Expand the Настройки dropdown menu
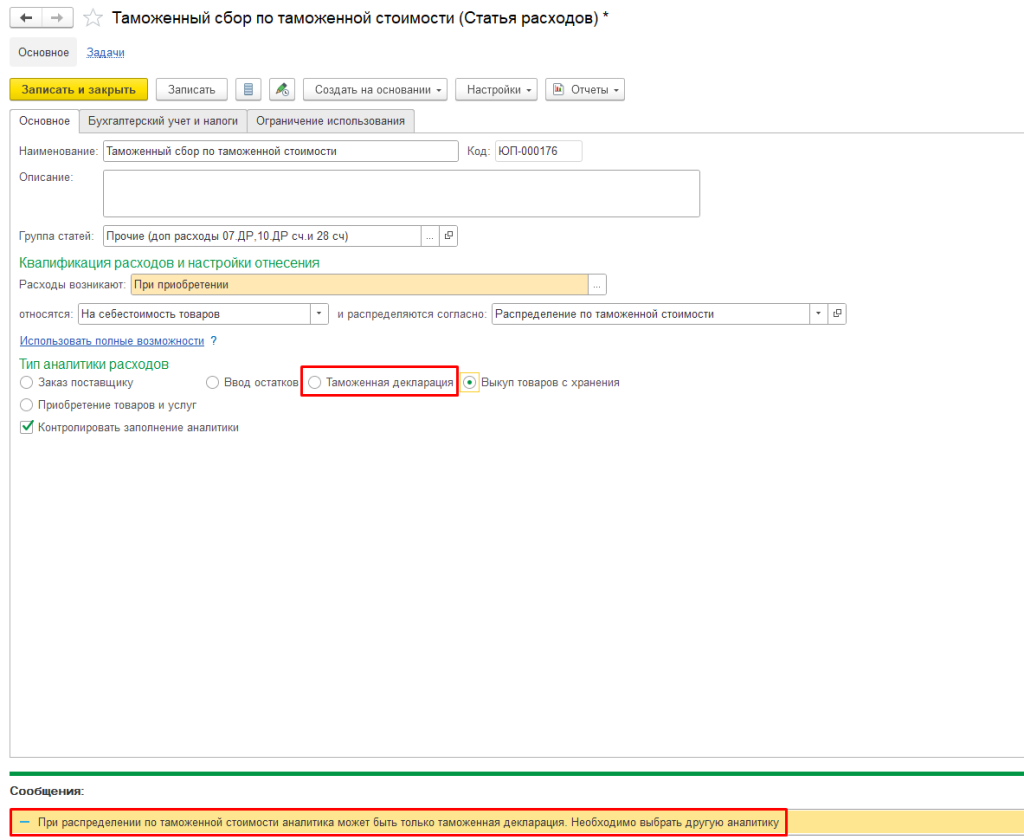 tap(496, 90)
